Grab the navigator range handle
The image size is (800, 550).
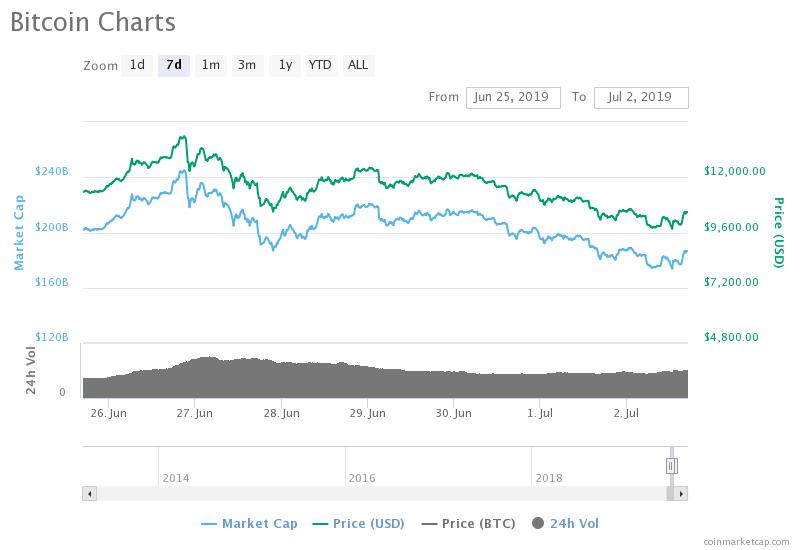[672, 466]
